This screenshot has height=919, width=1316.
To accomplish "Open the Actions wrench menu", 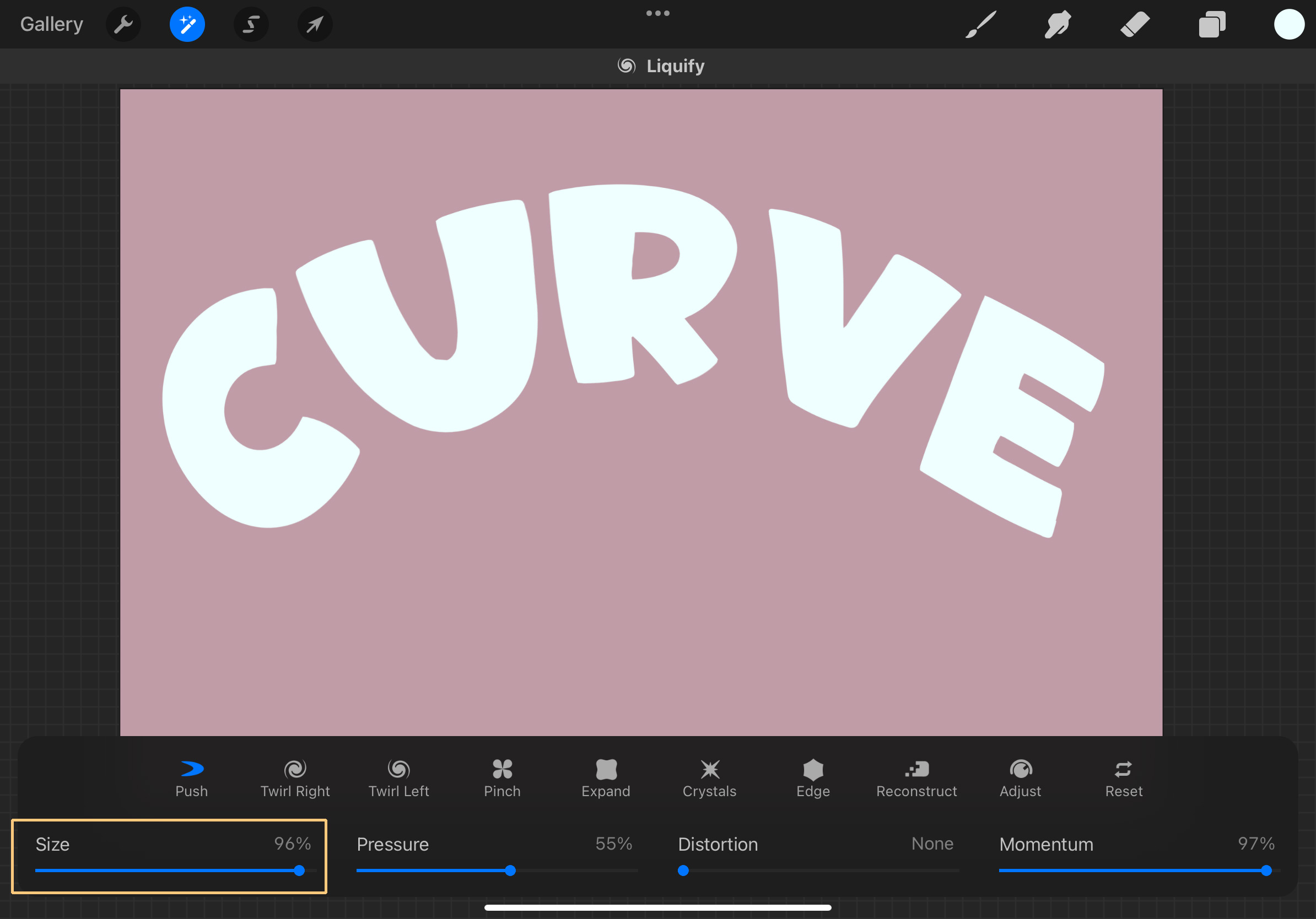I will [123, 24].
